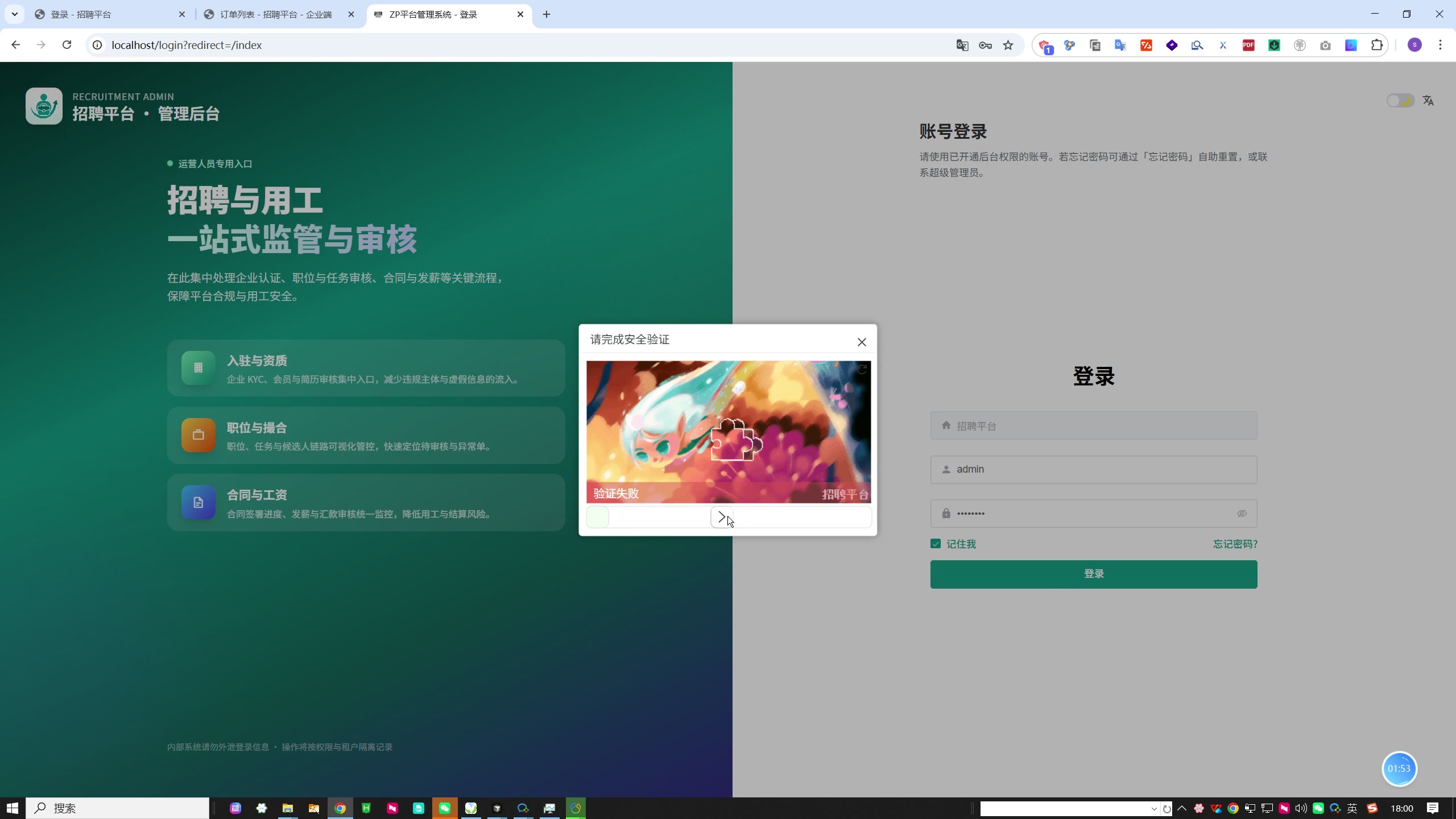Image resolution: width=1456 pixels, height=819 pixels.
Task: Open the PDF extension icon
Action: [1248, 45]
